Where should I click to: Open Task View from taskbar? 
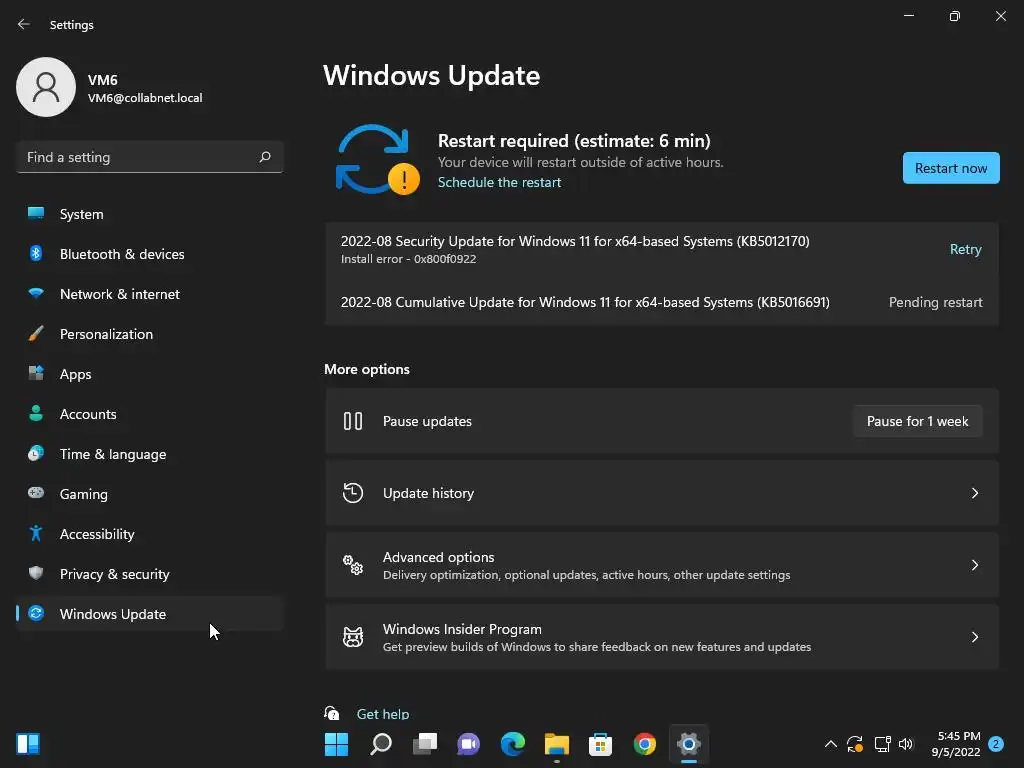(425, 744)
